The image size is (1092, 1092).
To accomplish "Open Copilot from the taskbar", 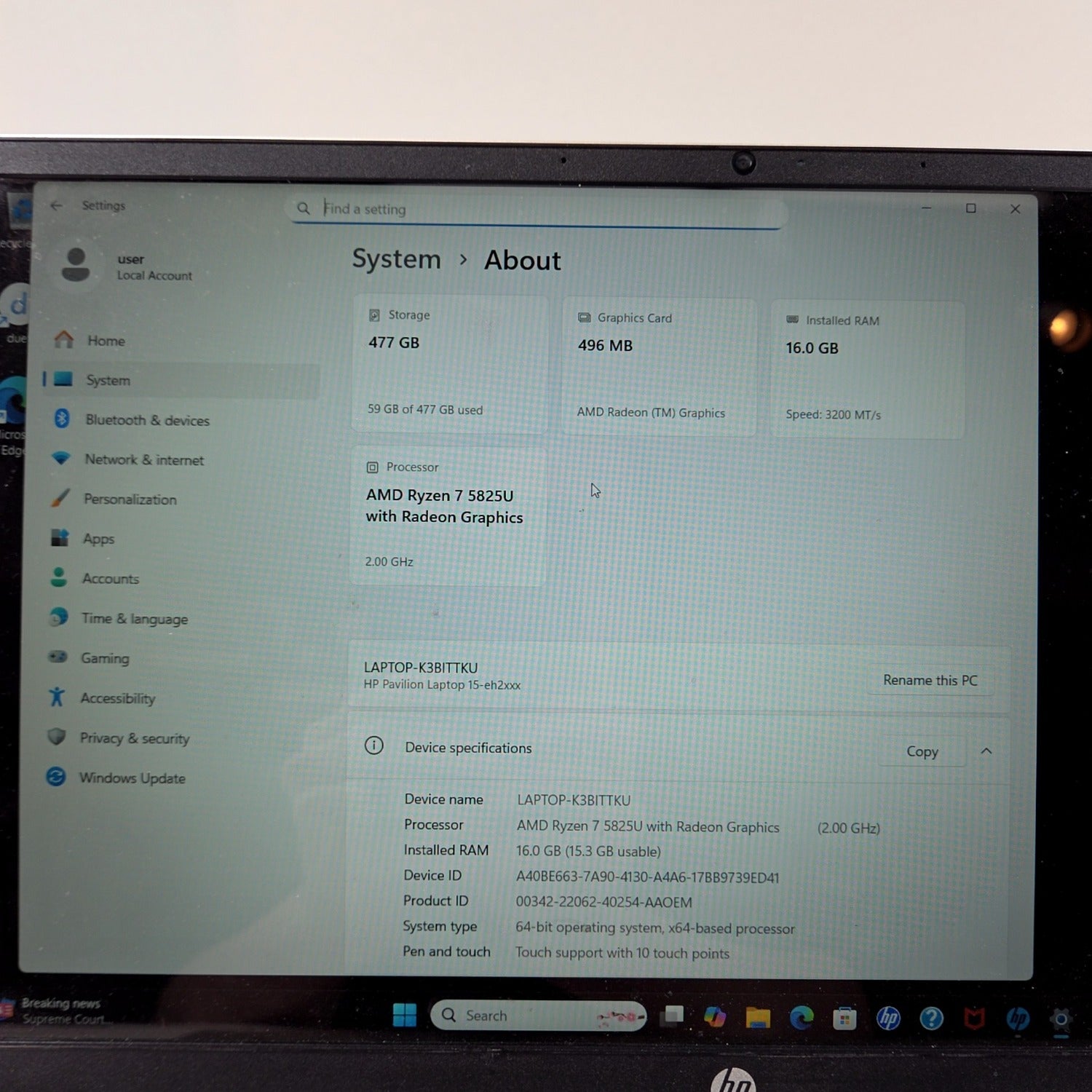I will pos(714,1016).
